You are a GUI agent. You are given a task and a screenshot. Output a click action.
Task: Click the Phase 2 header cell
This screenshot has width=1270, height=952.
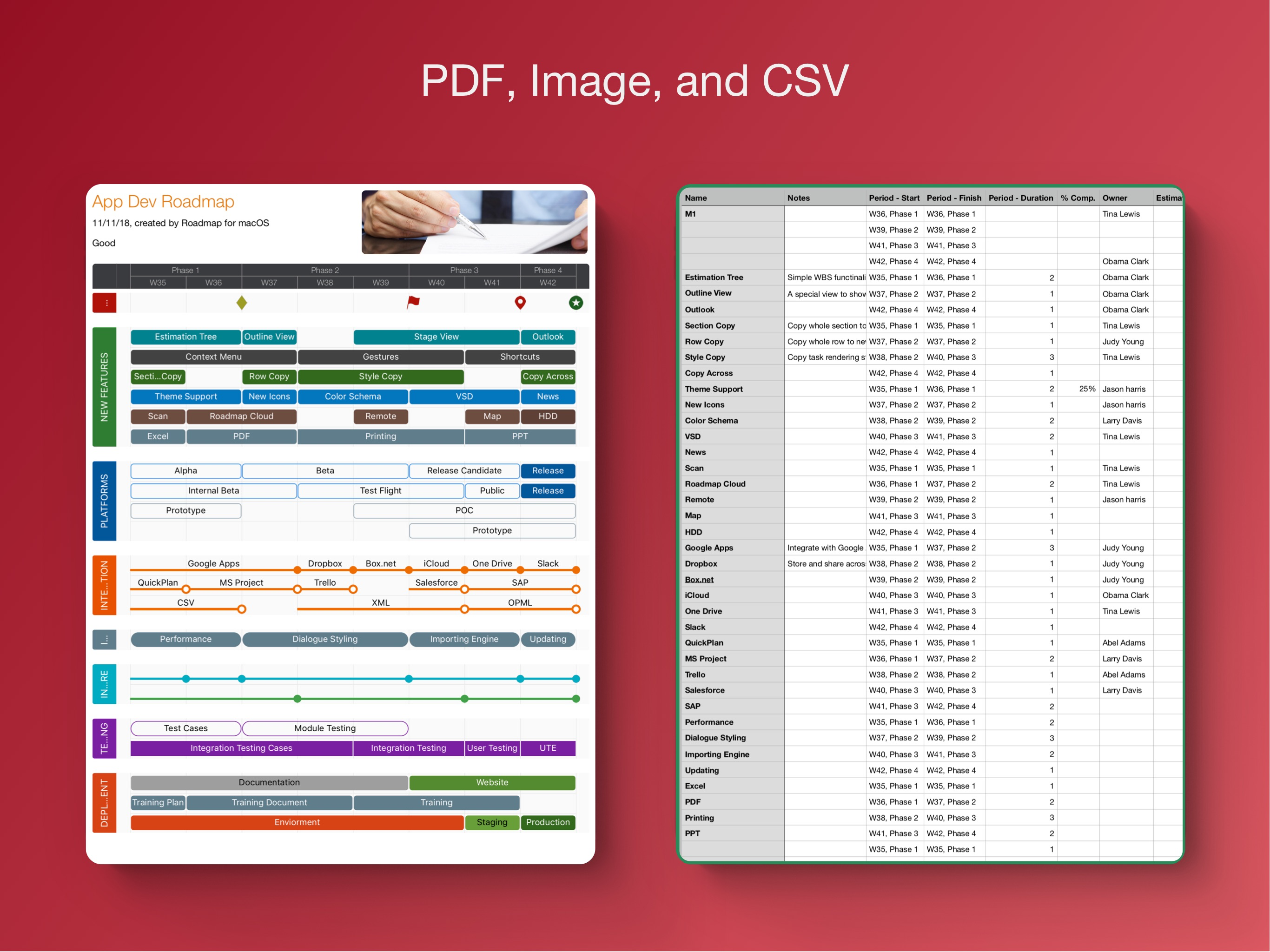coord(325,271)
